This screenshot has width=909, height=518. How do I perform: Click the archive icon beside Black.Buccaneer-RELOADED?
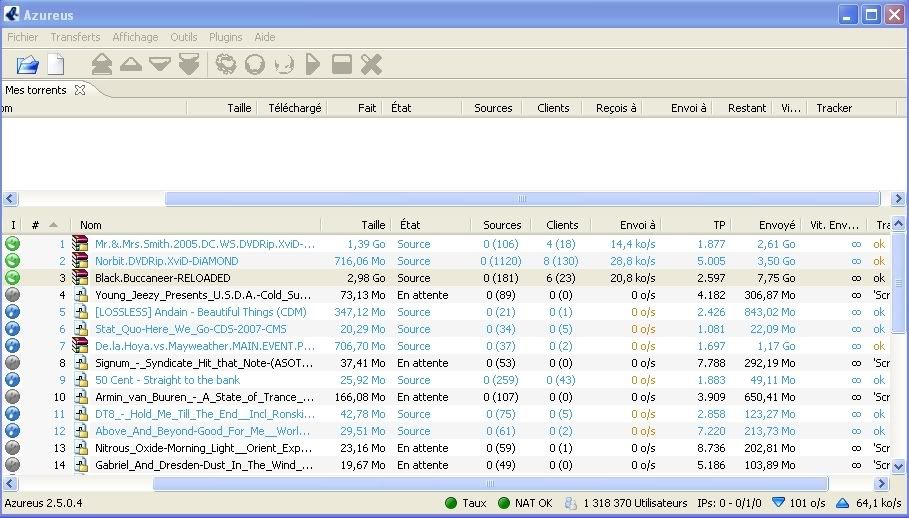80,278
